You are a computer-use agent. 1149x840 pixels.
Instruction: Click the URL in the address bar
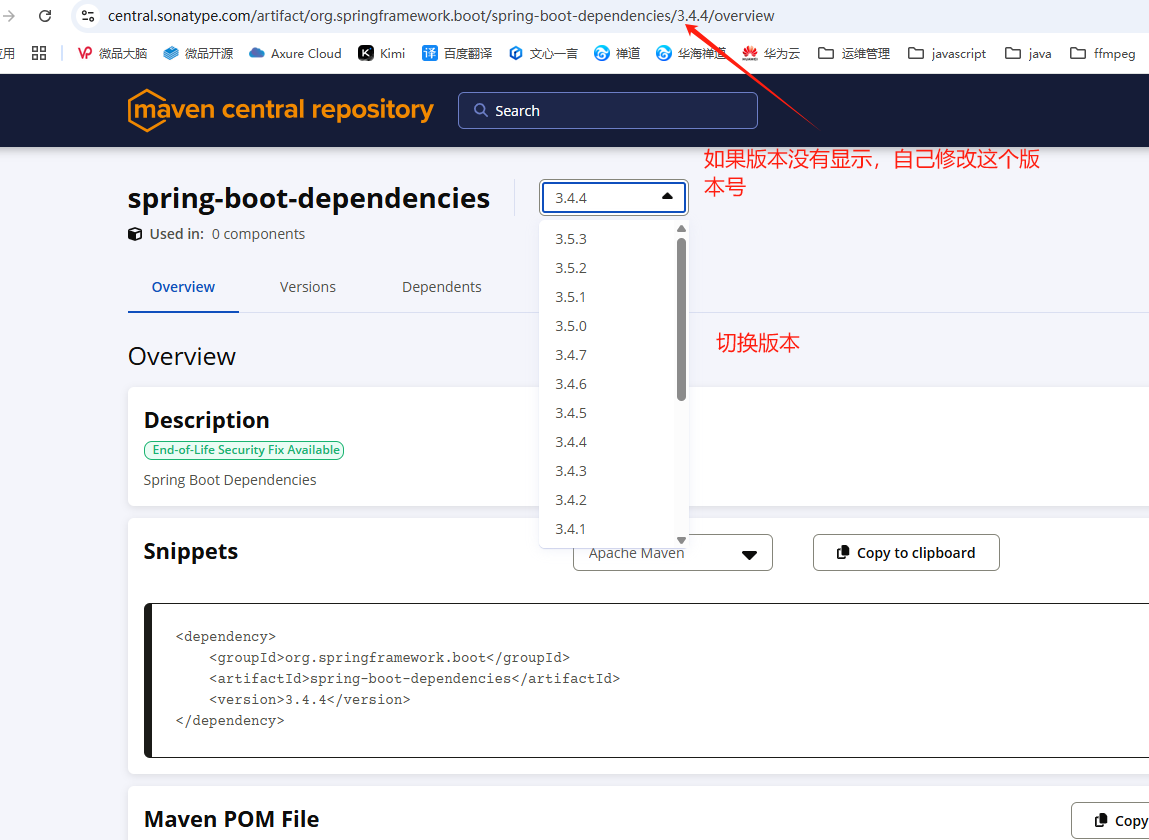click(x=440, y=15)
